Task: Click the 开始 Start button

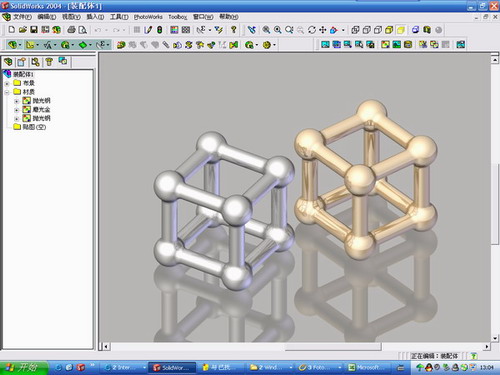Action: point(23,367)
